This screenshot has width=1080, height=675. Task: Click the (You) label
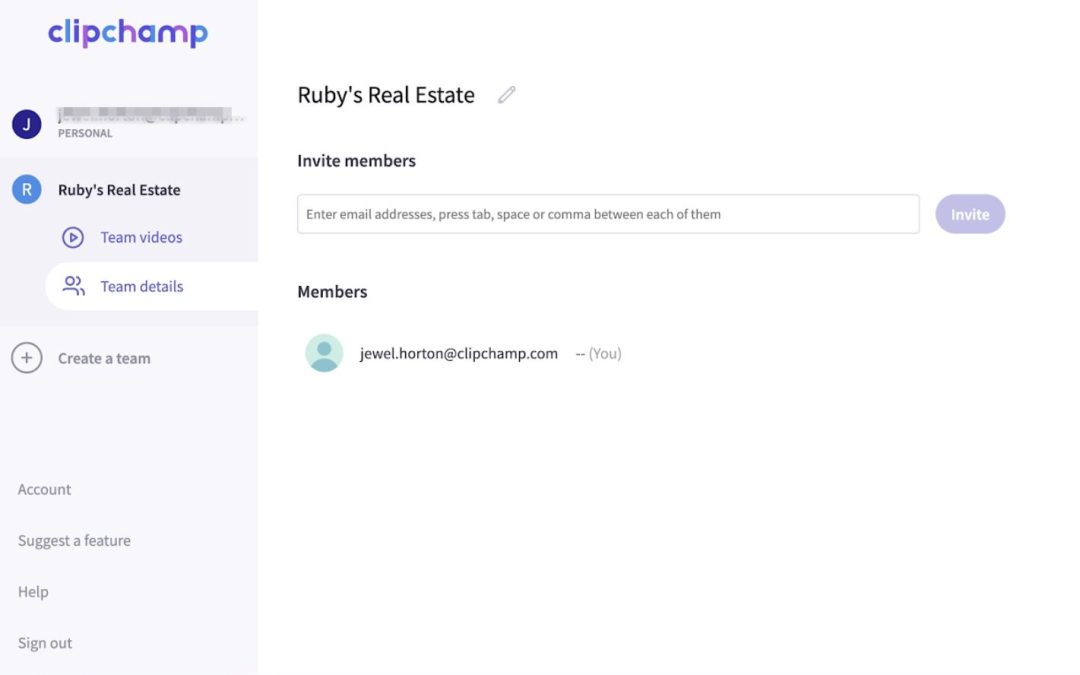[605, 353]
